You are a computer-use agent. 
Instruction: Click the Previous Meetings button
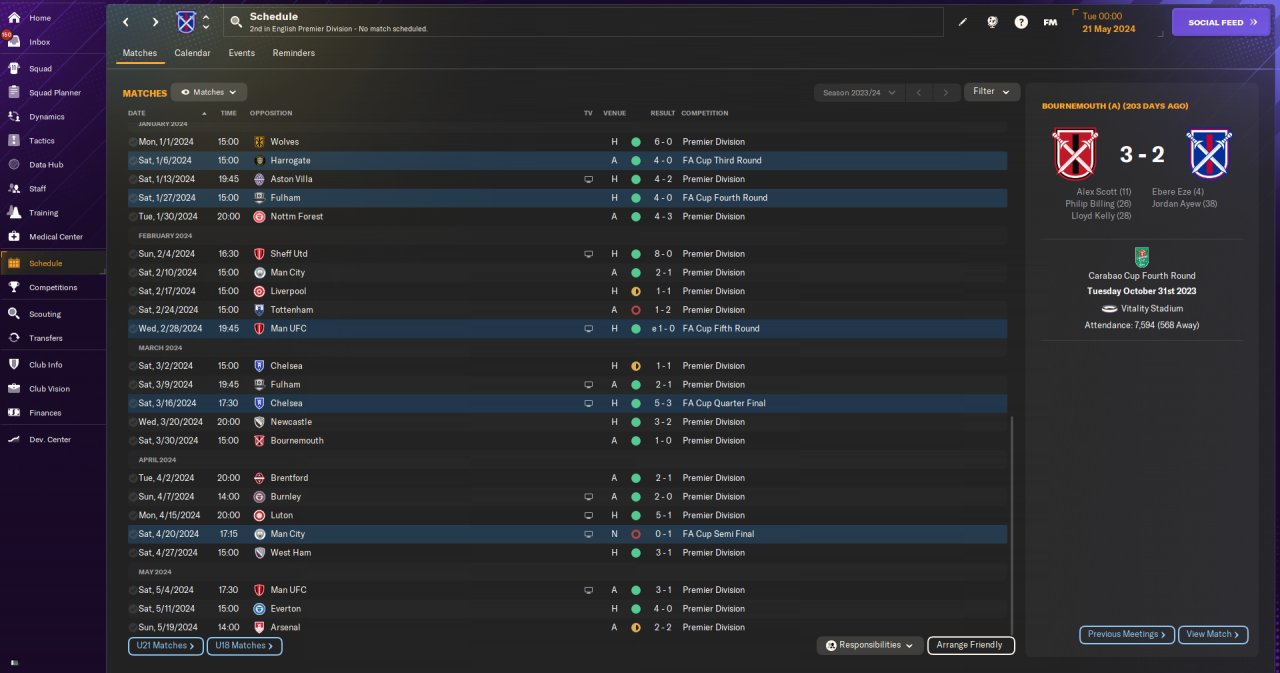pyautogui.click(x=1127, y=634)
